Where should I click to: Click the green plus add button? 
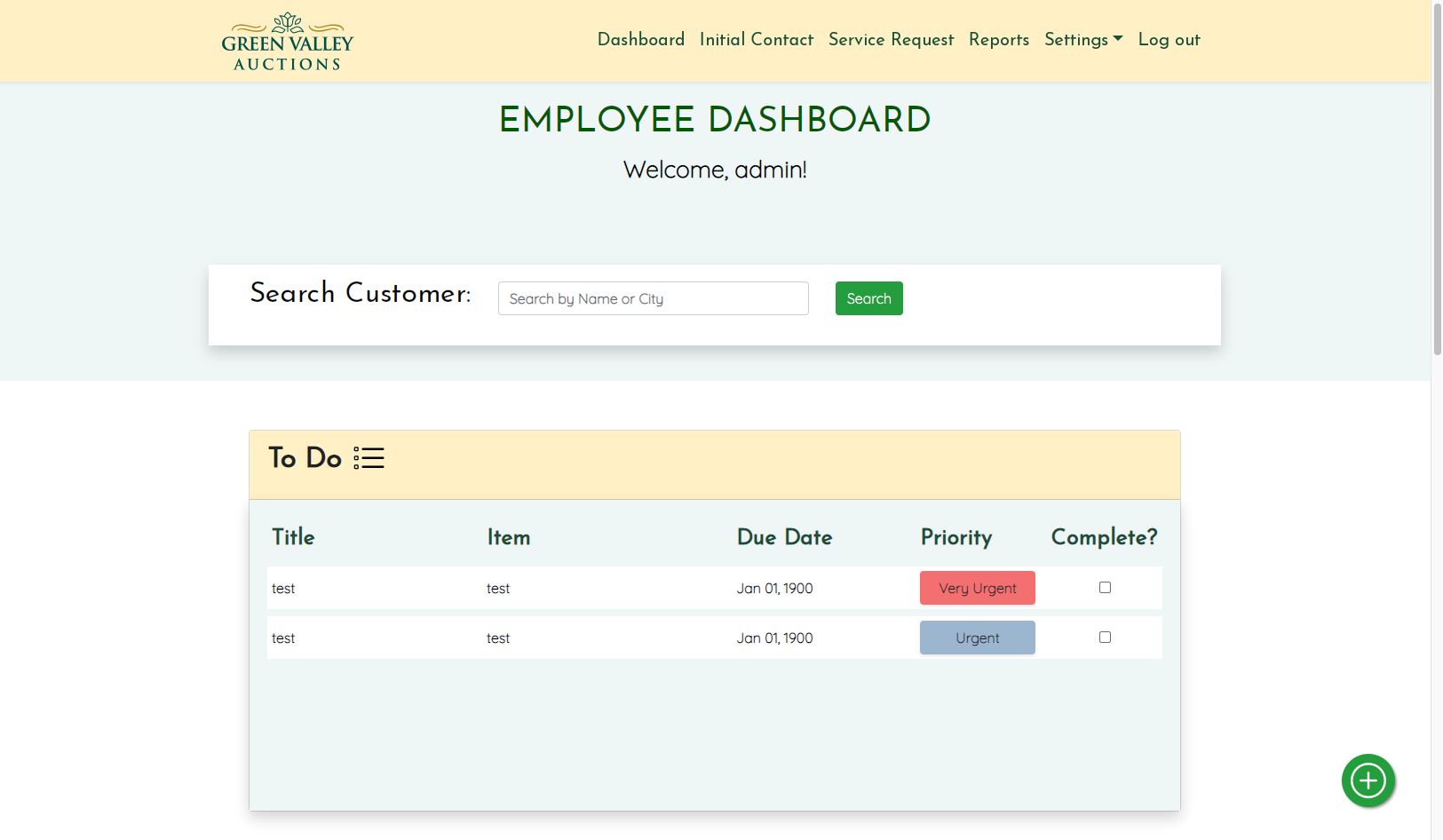(1368, 781)
